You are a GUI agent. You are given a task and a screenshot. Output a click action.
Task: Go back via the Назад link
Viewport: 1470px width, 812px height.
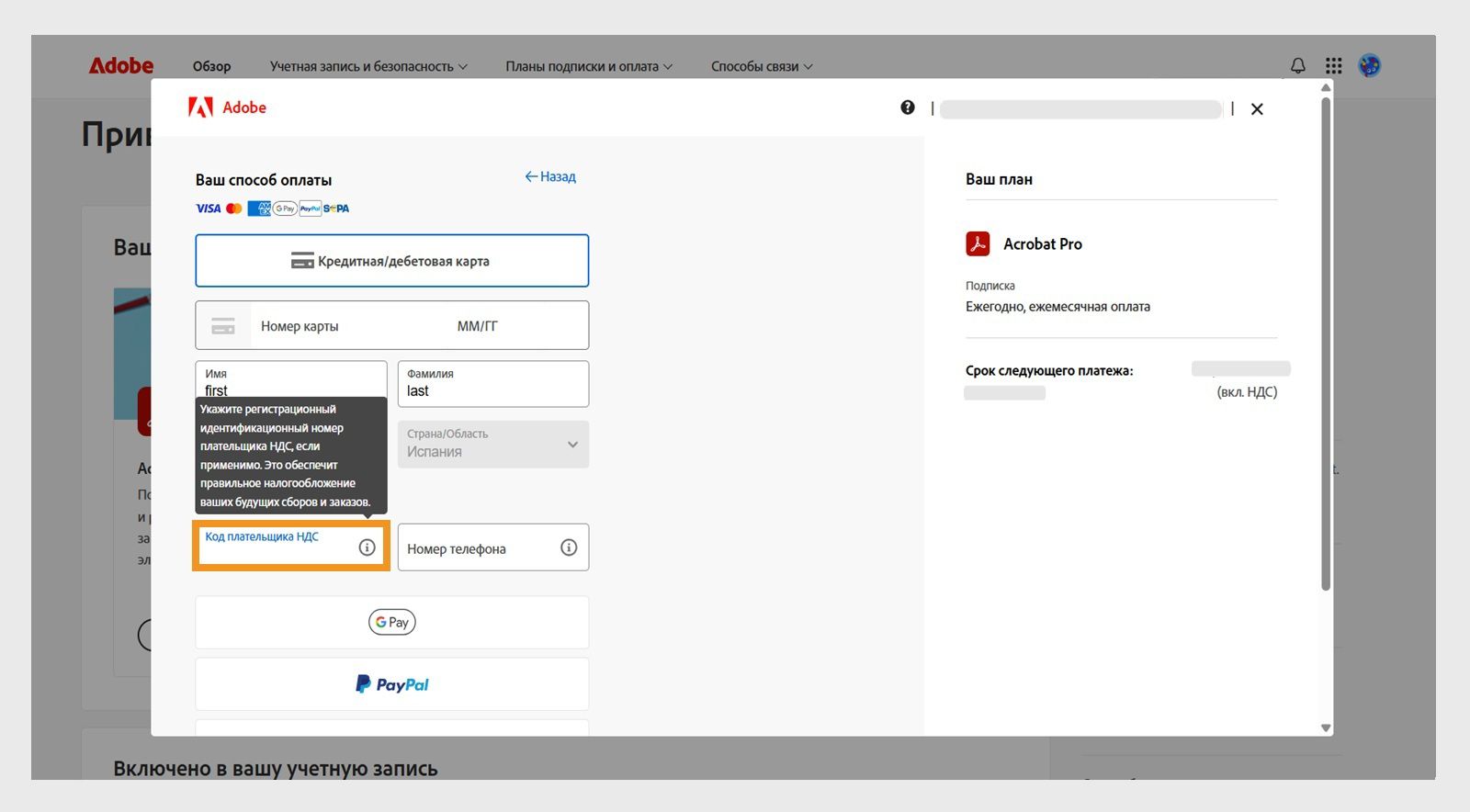point(550,176)
